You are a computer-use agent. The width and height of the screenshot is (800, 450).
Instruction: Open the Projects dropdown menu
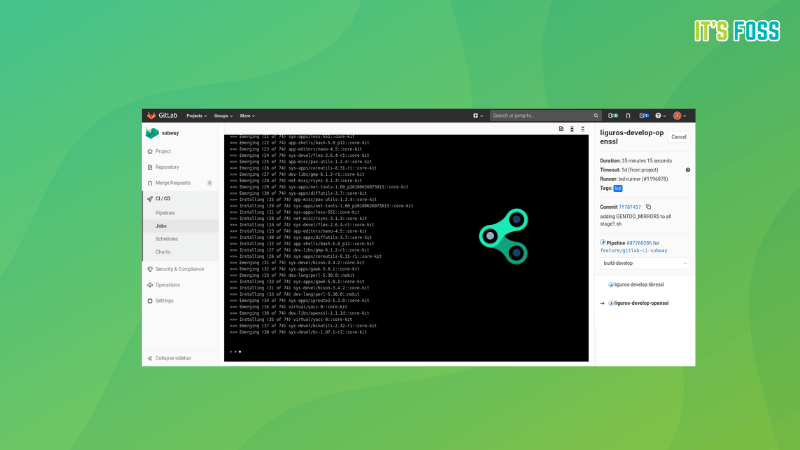(196, 116)
